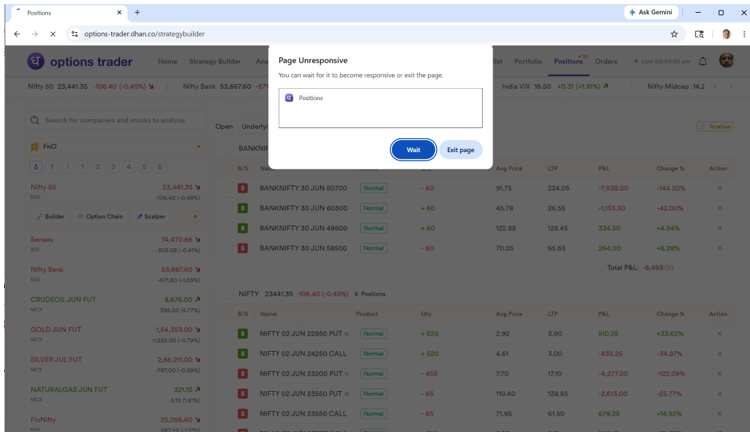Switch to the Orders tab
Image resolution: width=750 pixels, height=432 pixels.
coord(606,61)
